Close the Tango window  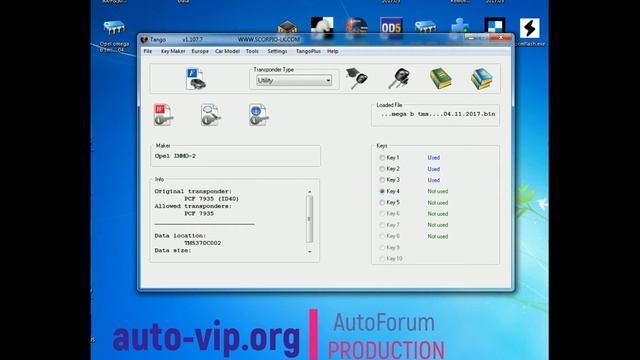pos(501,38)
